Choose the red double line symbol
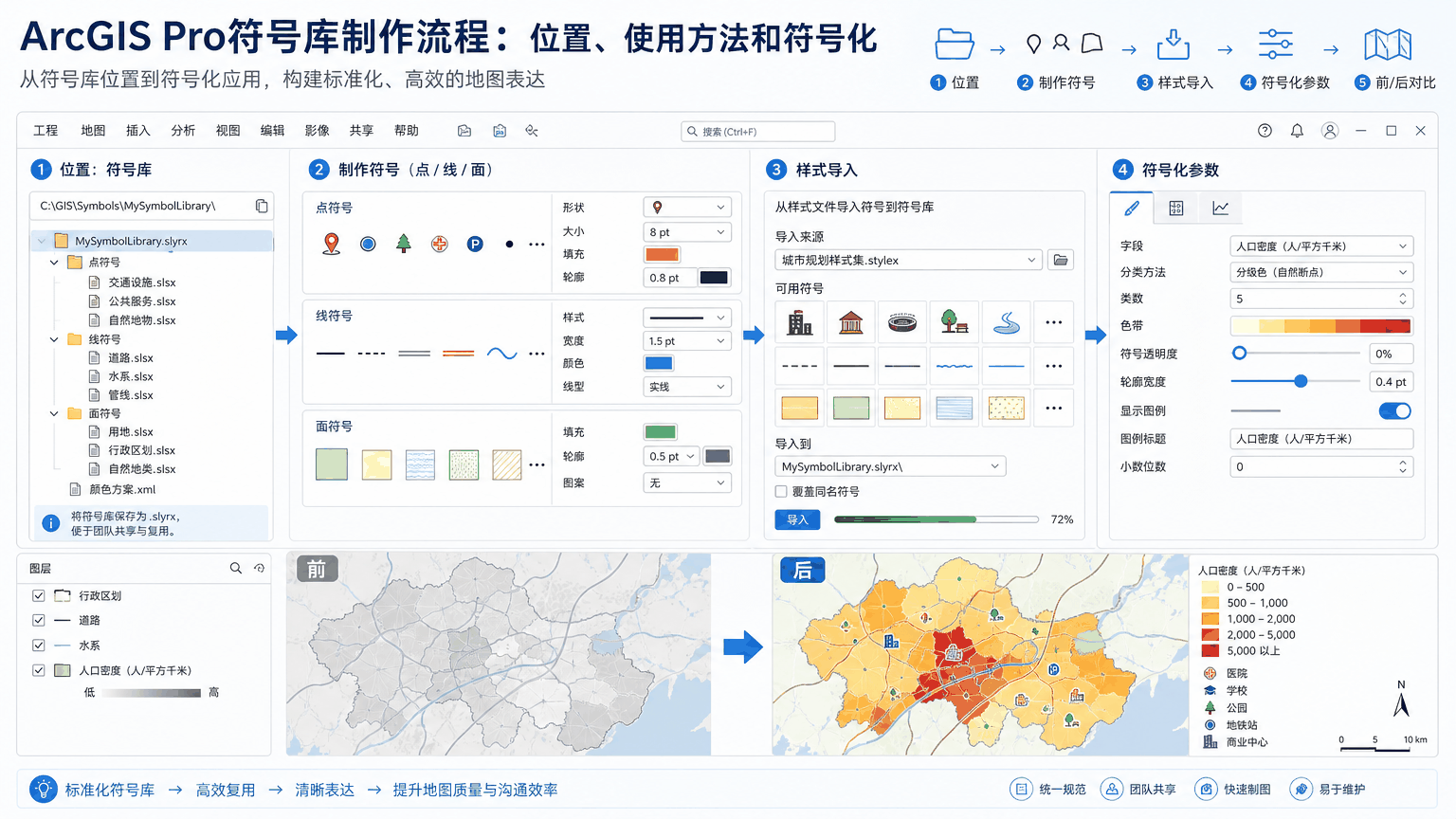The image size is (1456, 819). (458, 354)
